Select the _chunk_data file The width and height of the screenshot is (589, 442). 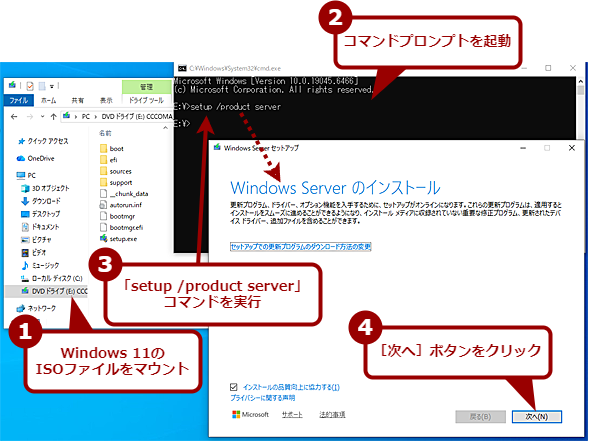click(124, 194)
